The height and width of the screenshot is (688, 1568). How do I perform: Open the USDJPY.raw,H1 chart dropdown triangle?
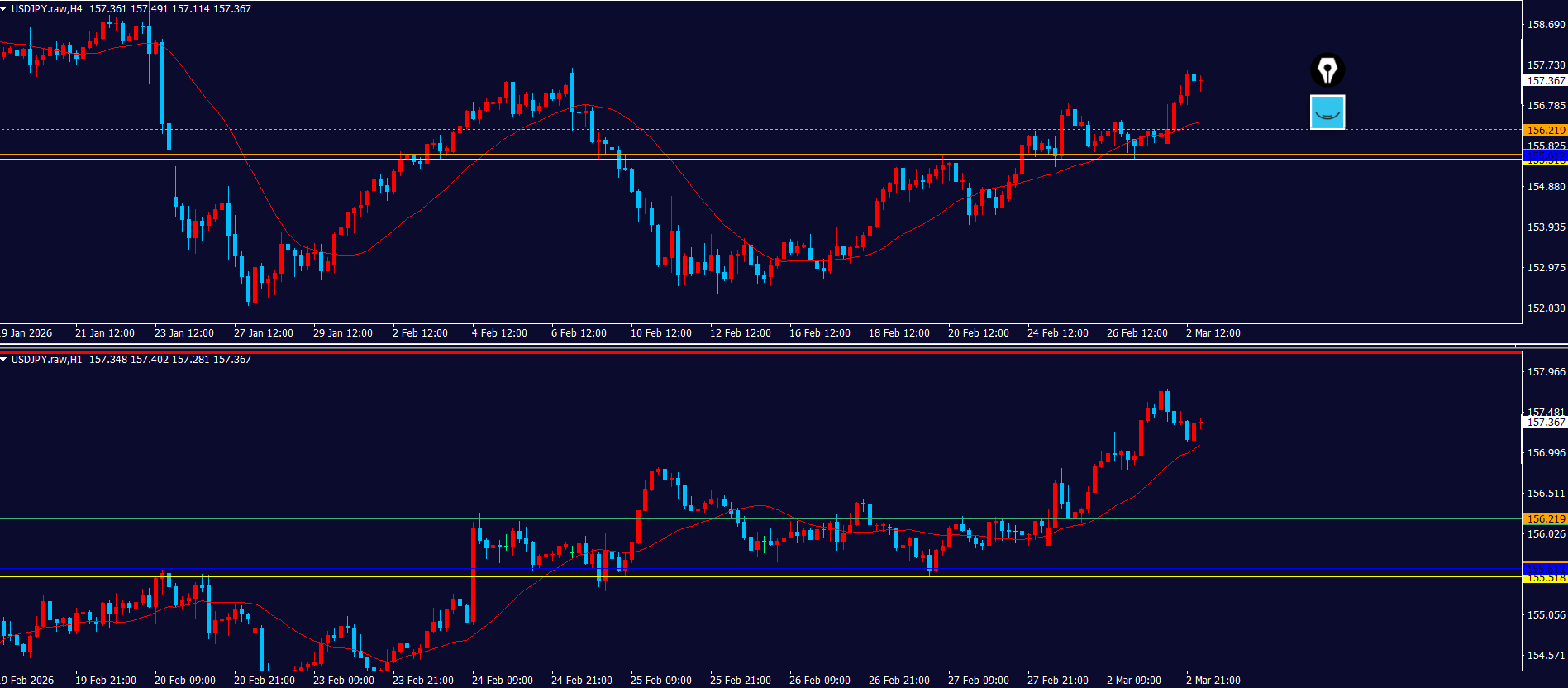pos(4,360)
